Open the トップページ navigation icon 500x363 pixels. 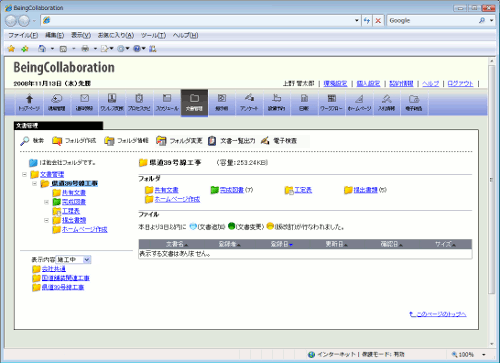click(29, 103)
